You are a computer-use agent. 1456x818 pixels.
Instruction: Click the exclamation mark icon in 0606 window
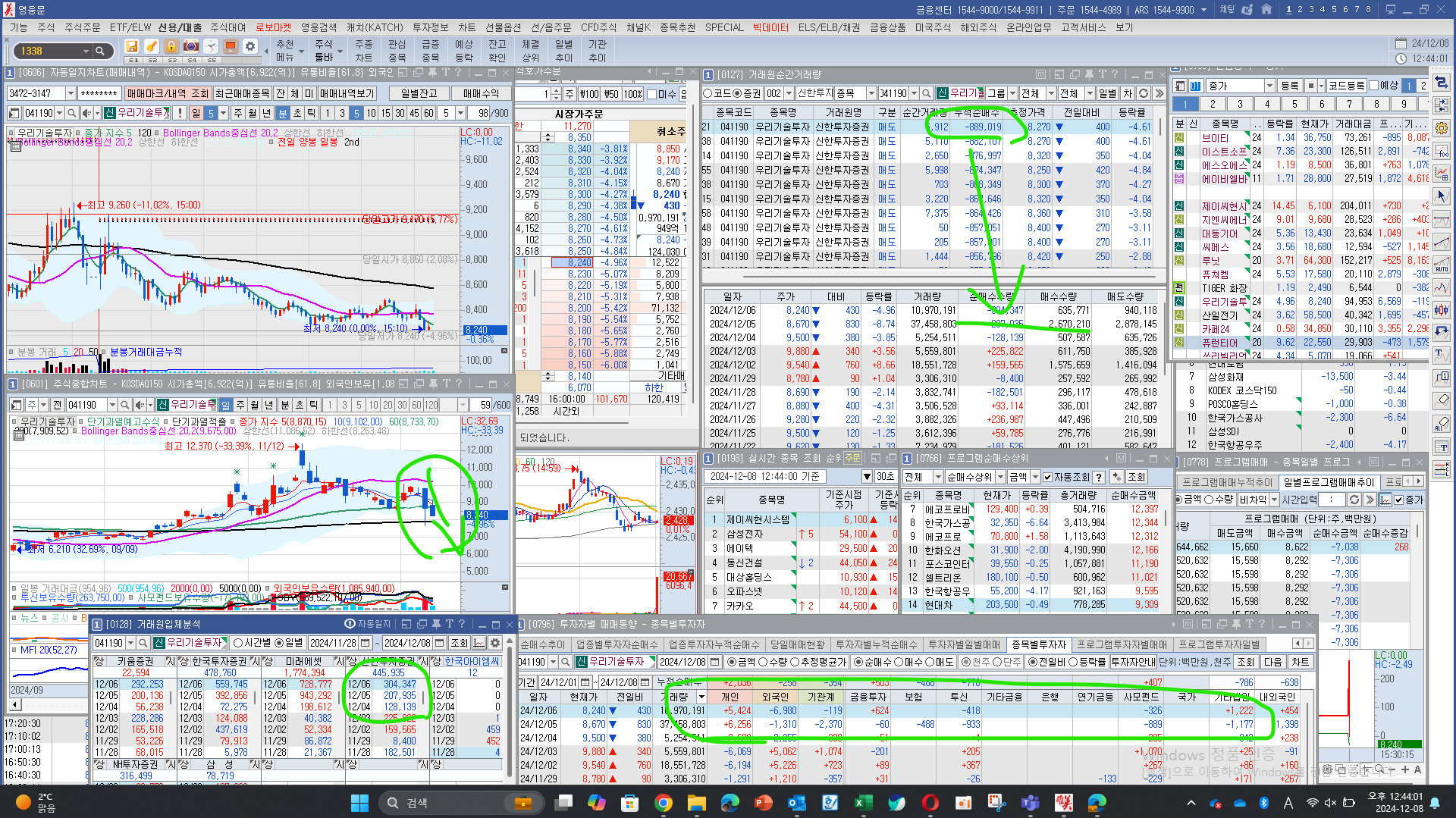[180, 113]
